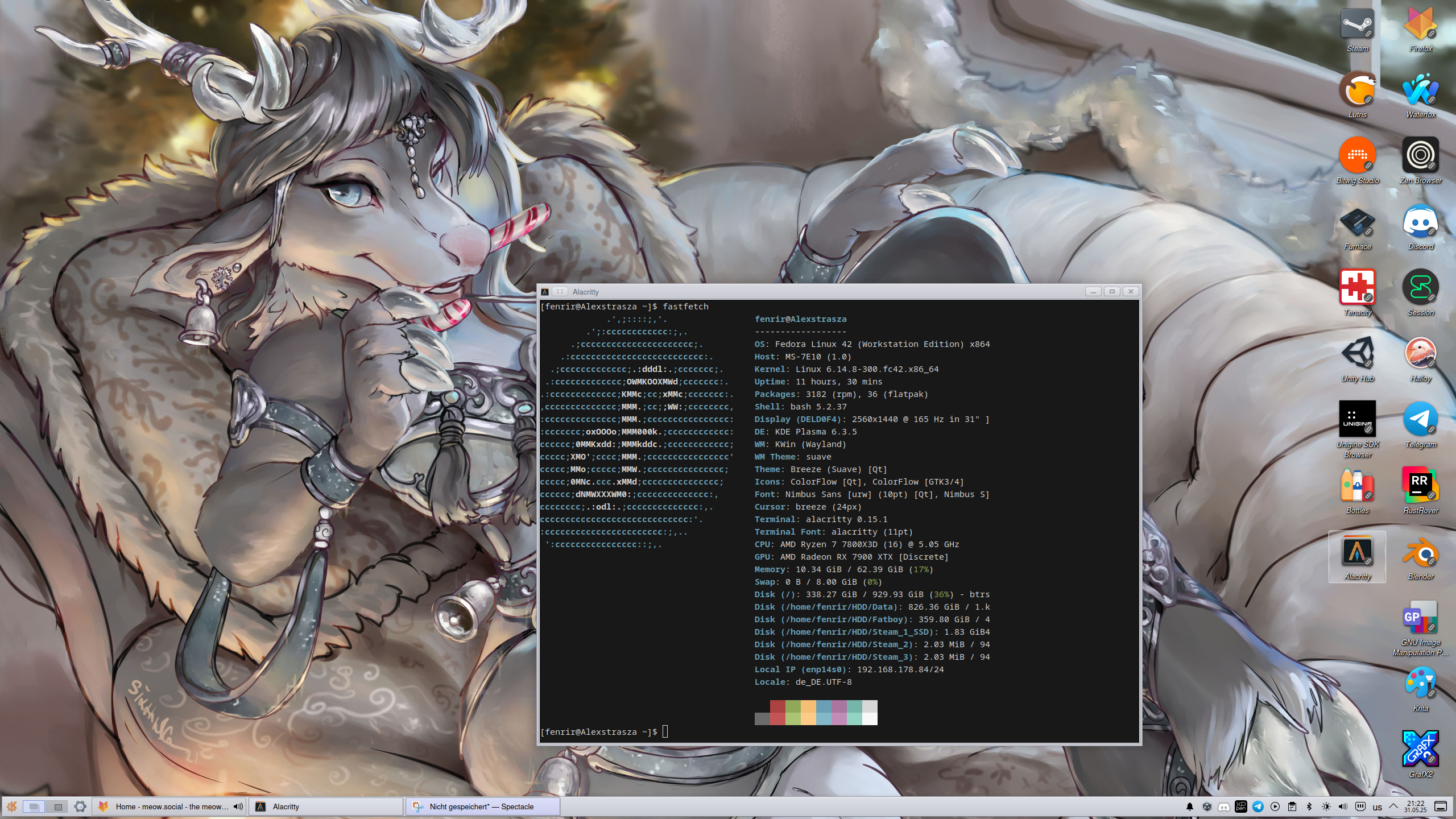
Task: Click the Krita desktop icon
Action: (1421, 689)
